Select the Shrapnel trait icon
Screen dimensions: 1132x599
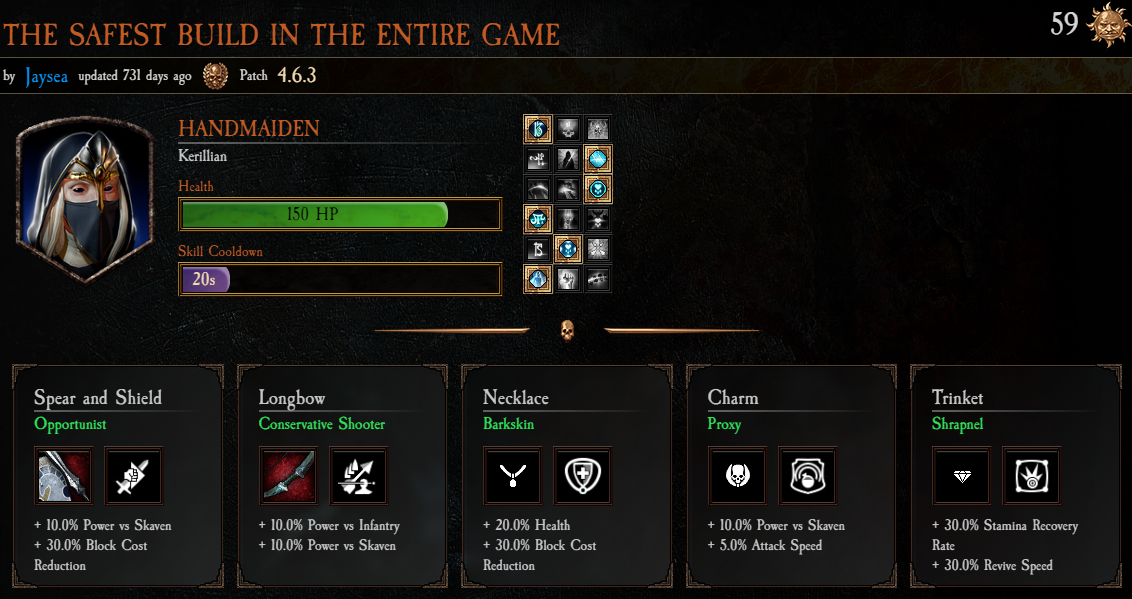[1031, 476]
